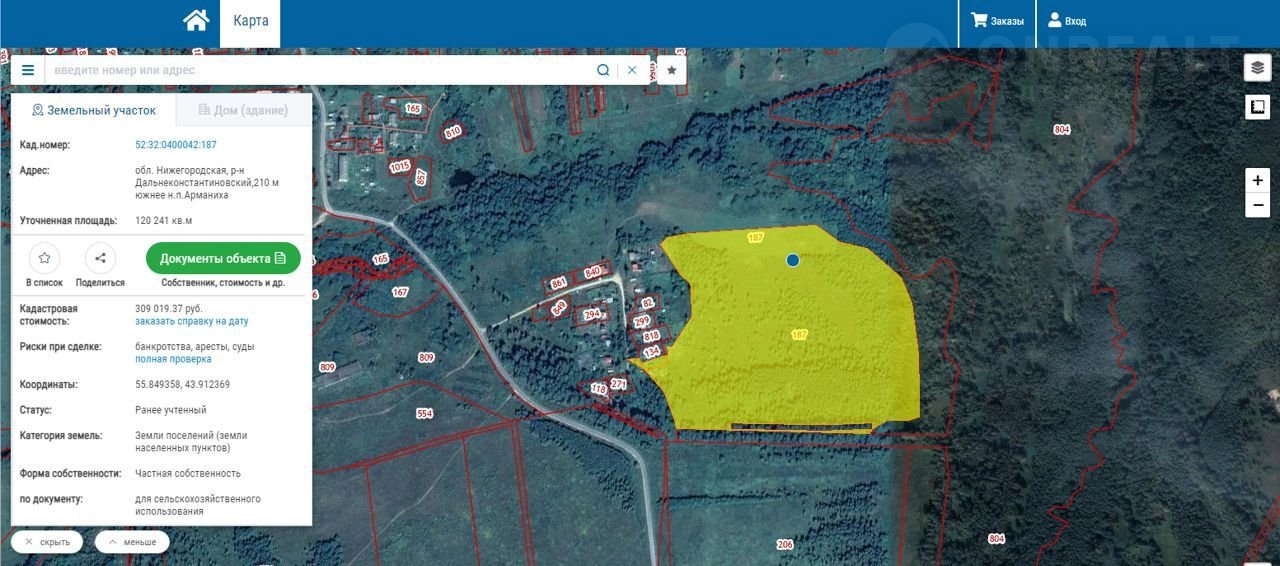This screenshot has height=566, width=1280.
Task: Open the Карта tab in header
Action: 250,21
